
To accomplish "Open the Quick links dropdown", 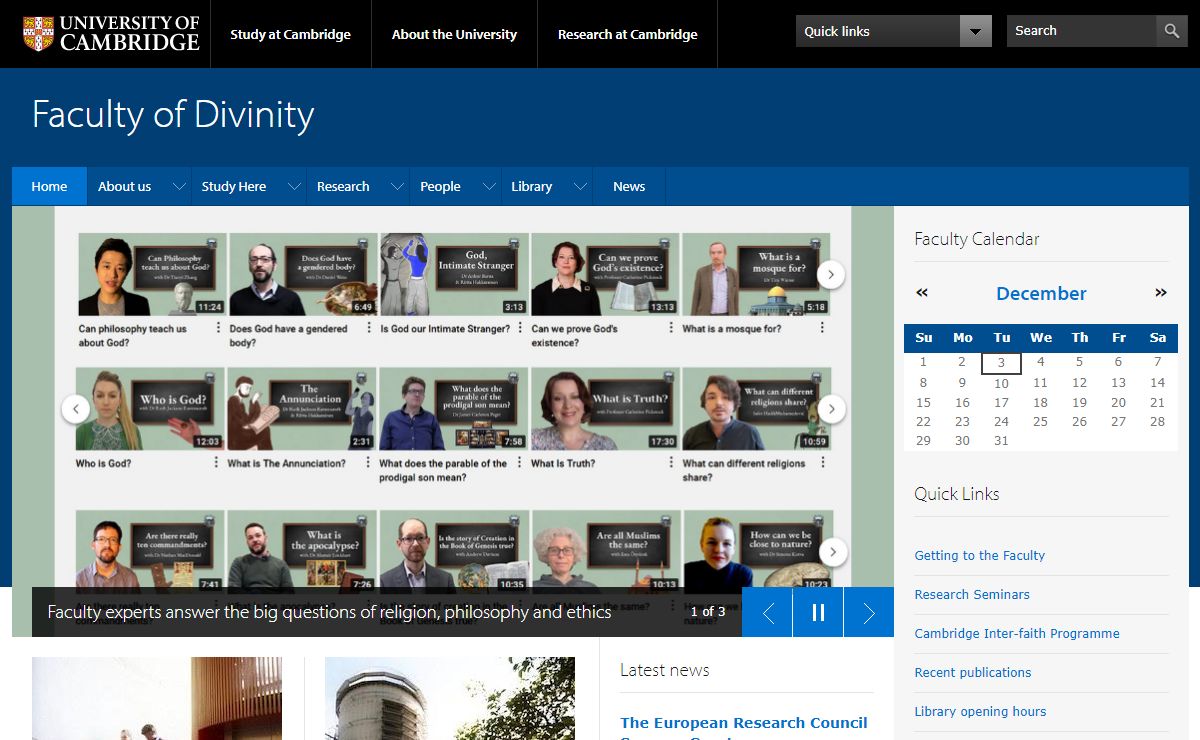I will 894,31.
